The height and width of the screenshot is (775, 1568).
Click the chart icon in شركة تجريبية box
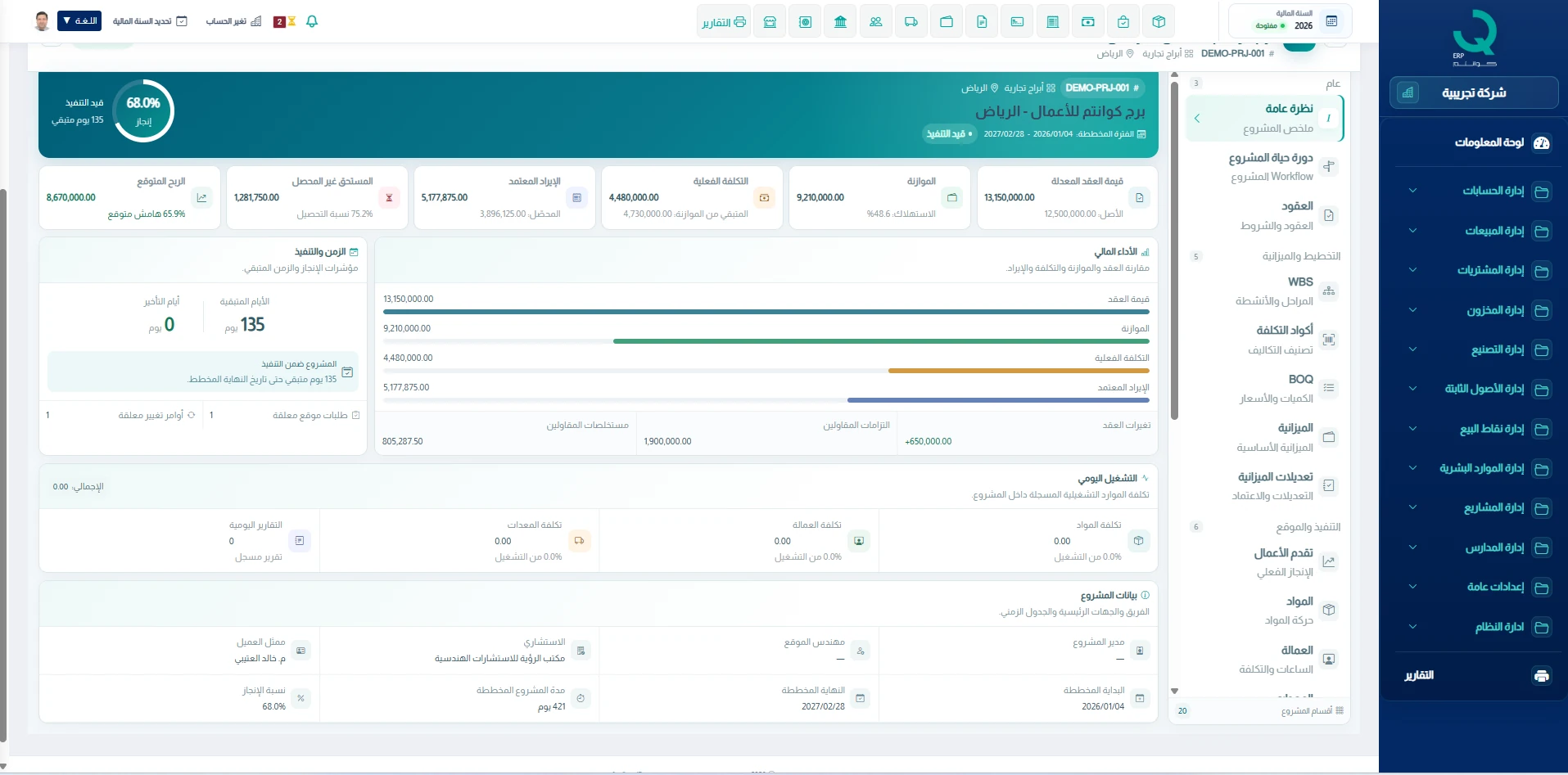click(1408, 92)
